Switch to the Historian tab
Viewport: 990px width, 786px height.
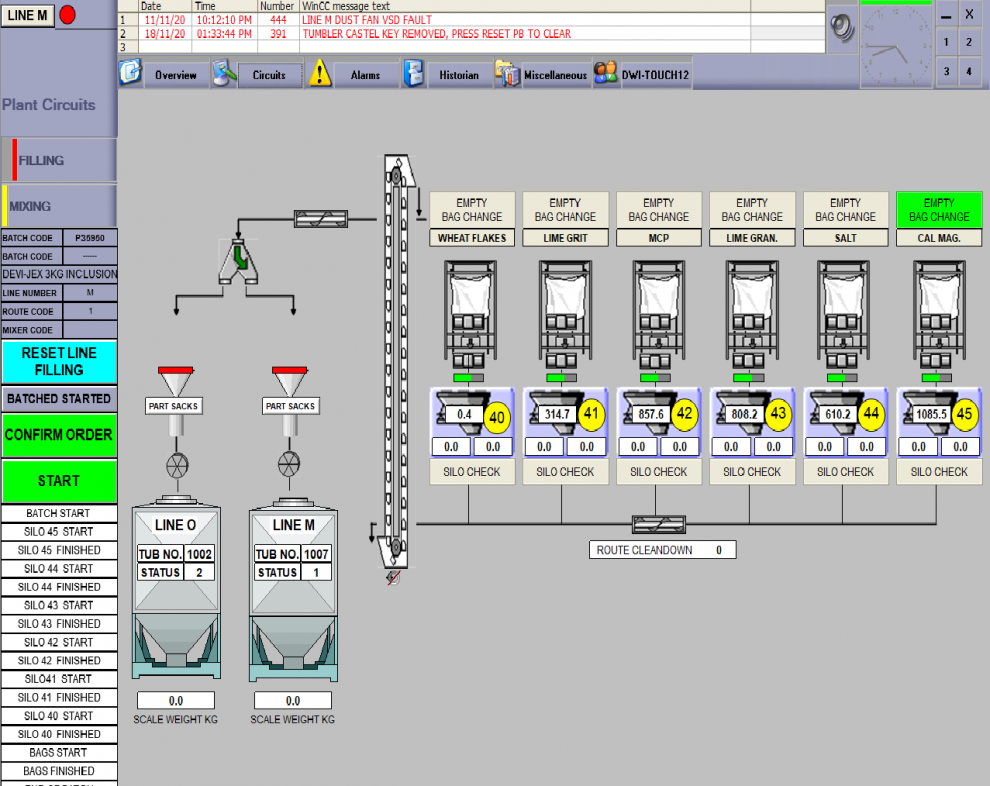[x=459, y=75]
